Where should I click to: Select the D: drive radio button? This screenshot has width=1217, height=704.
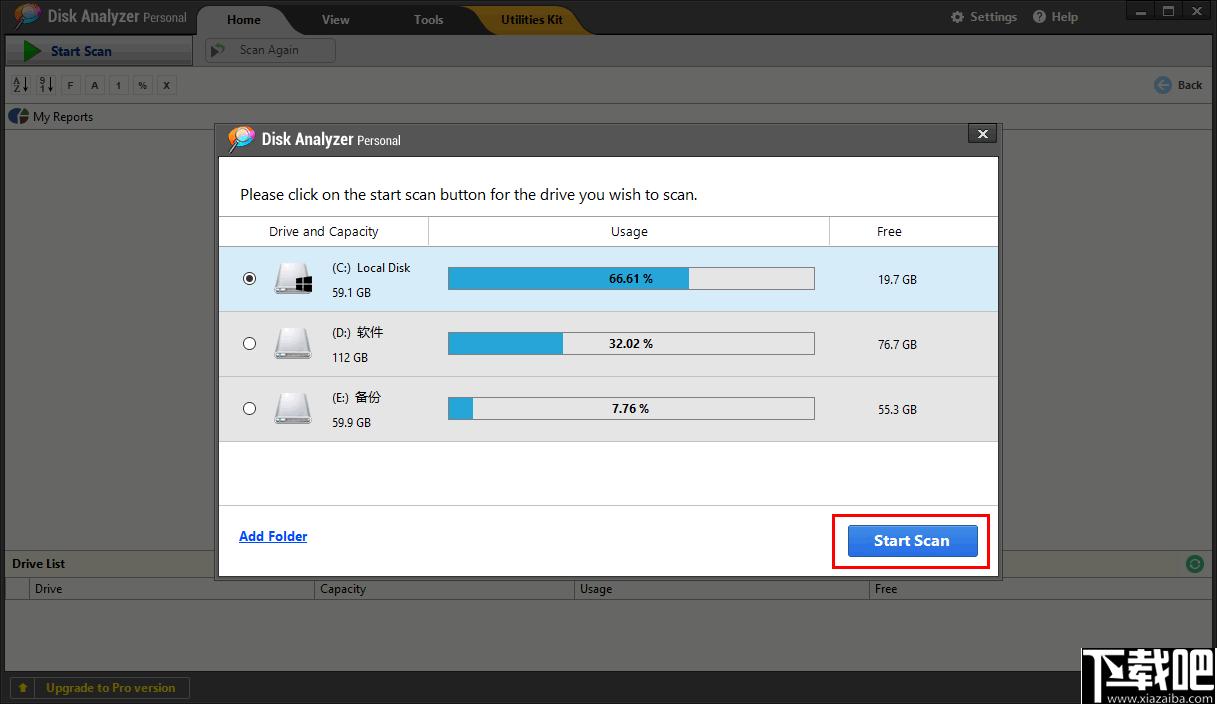[249, 344]
